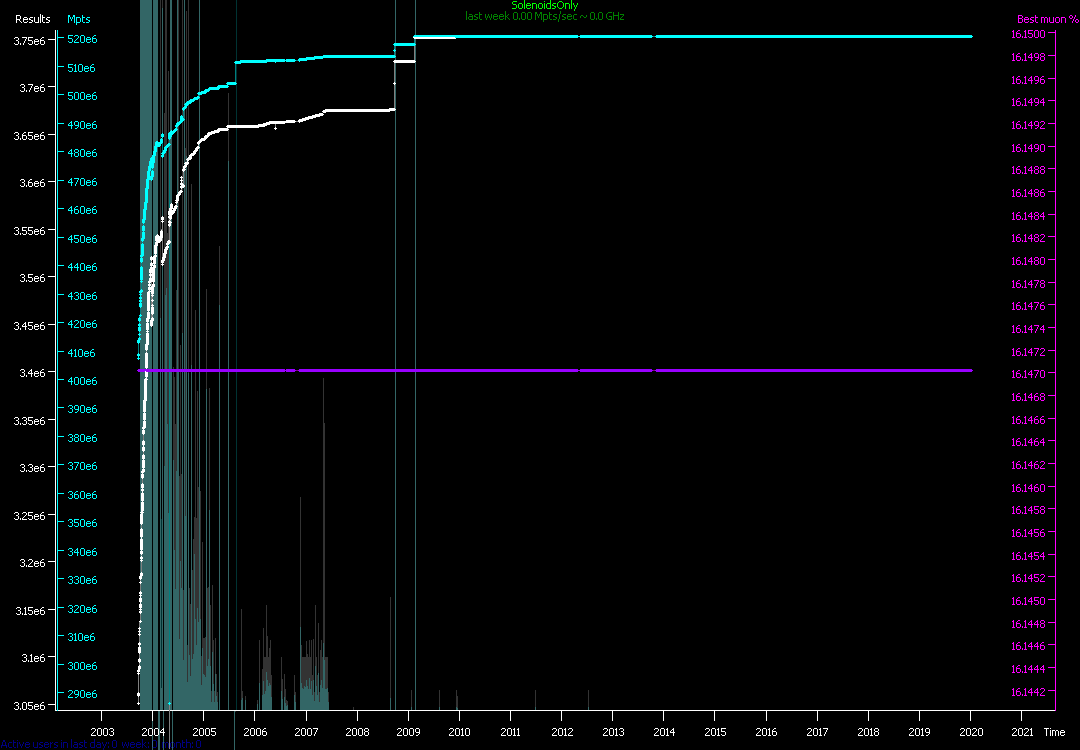Click the 2020 year label
The width and height of the screenshot is (1080, 750).
tap(971, 732)
